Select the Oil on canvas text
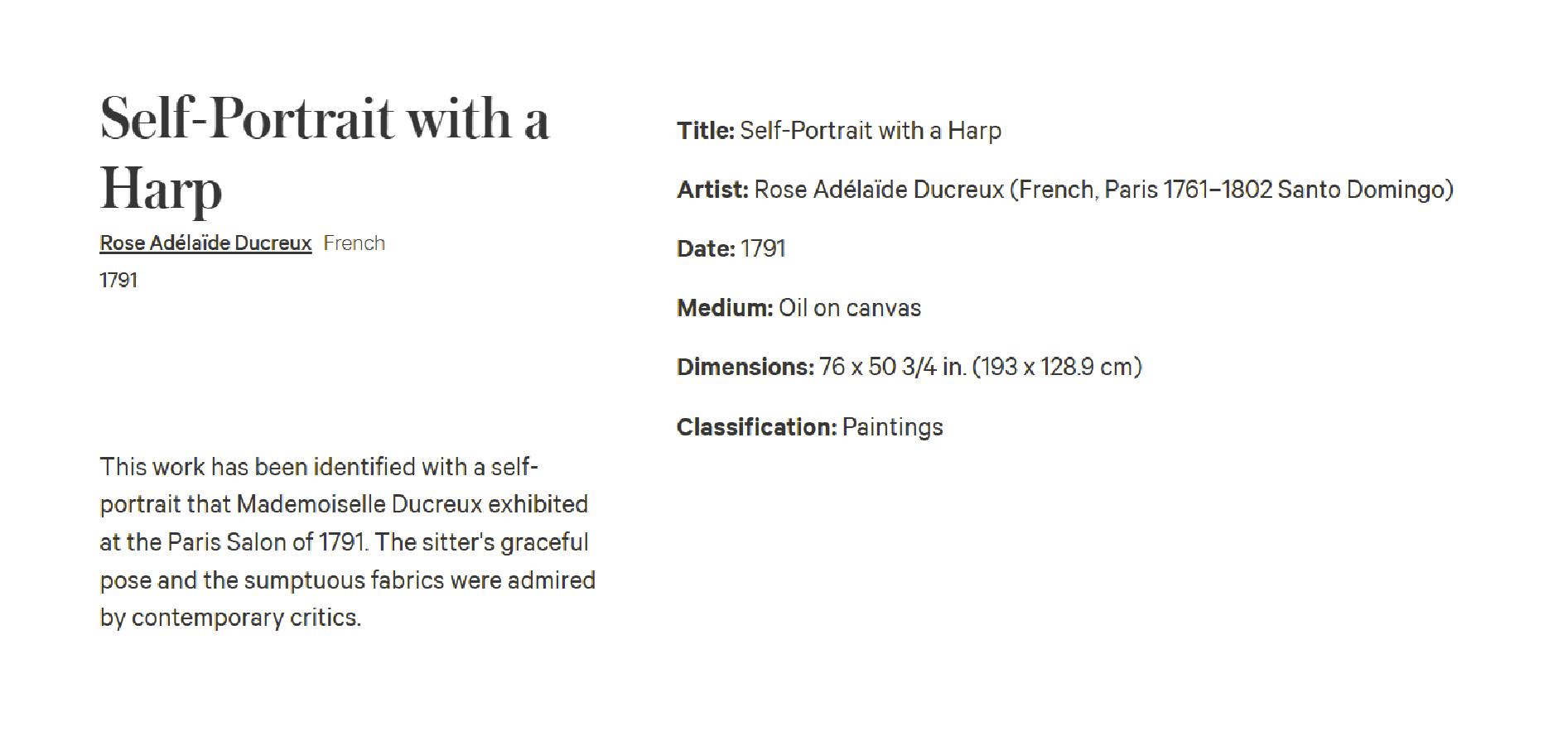This screenshot has height=755, width=1568. point(850,308)
